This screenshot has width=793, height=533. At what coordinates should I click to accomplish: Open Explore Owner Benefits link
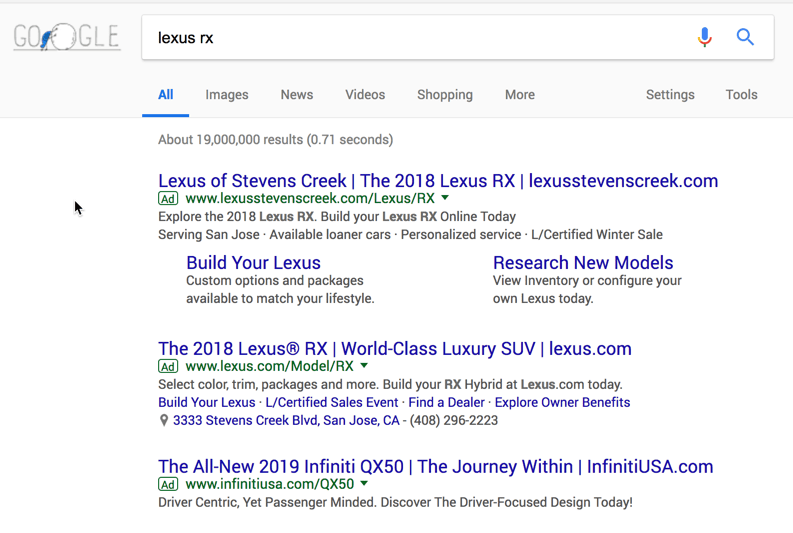click(562, 403)
